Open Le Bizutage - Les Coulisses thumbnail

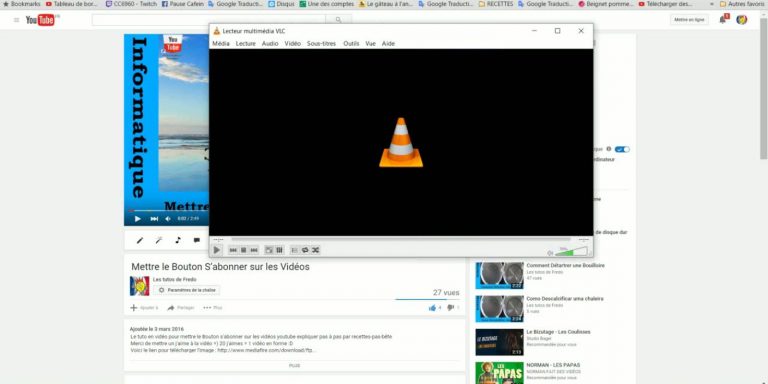pos(500,342)
